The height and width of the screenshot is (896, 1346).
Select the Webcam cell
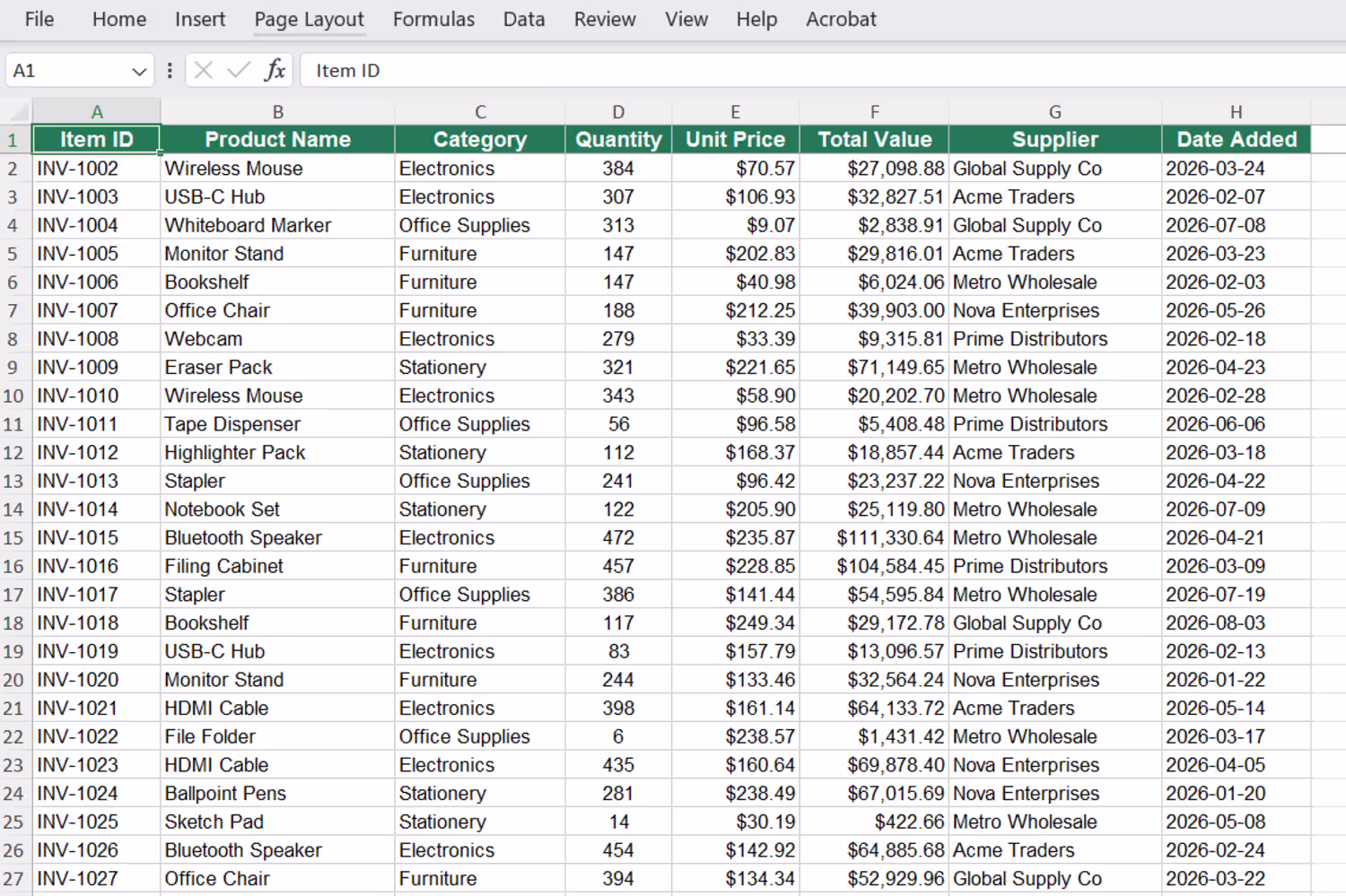278,339
